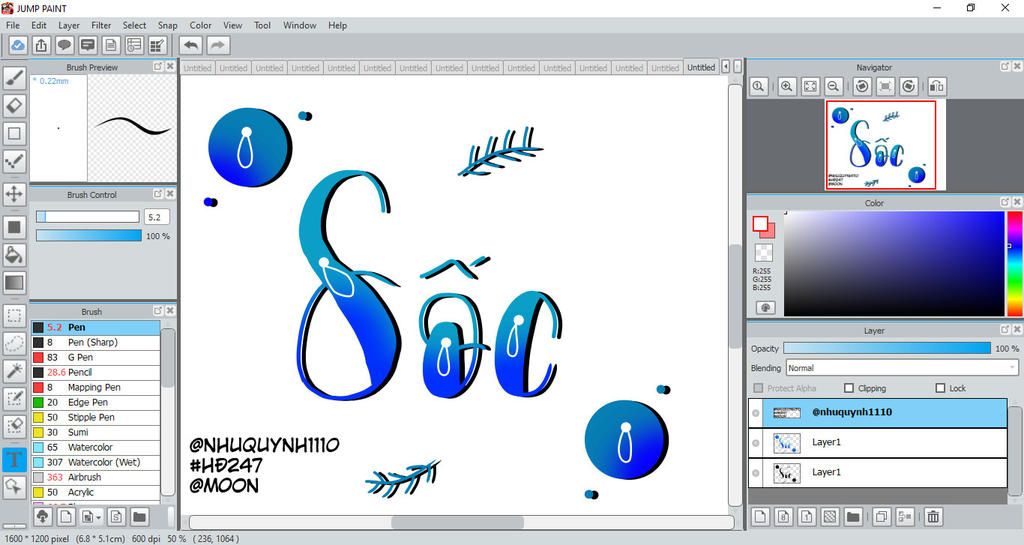
Task: Select the Lasso tool
Action: click(x=14, y=343)
